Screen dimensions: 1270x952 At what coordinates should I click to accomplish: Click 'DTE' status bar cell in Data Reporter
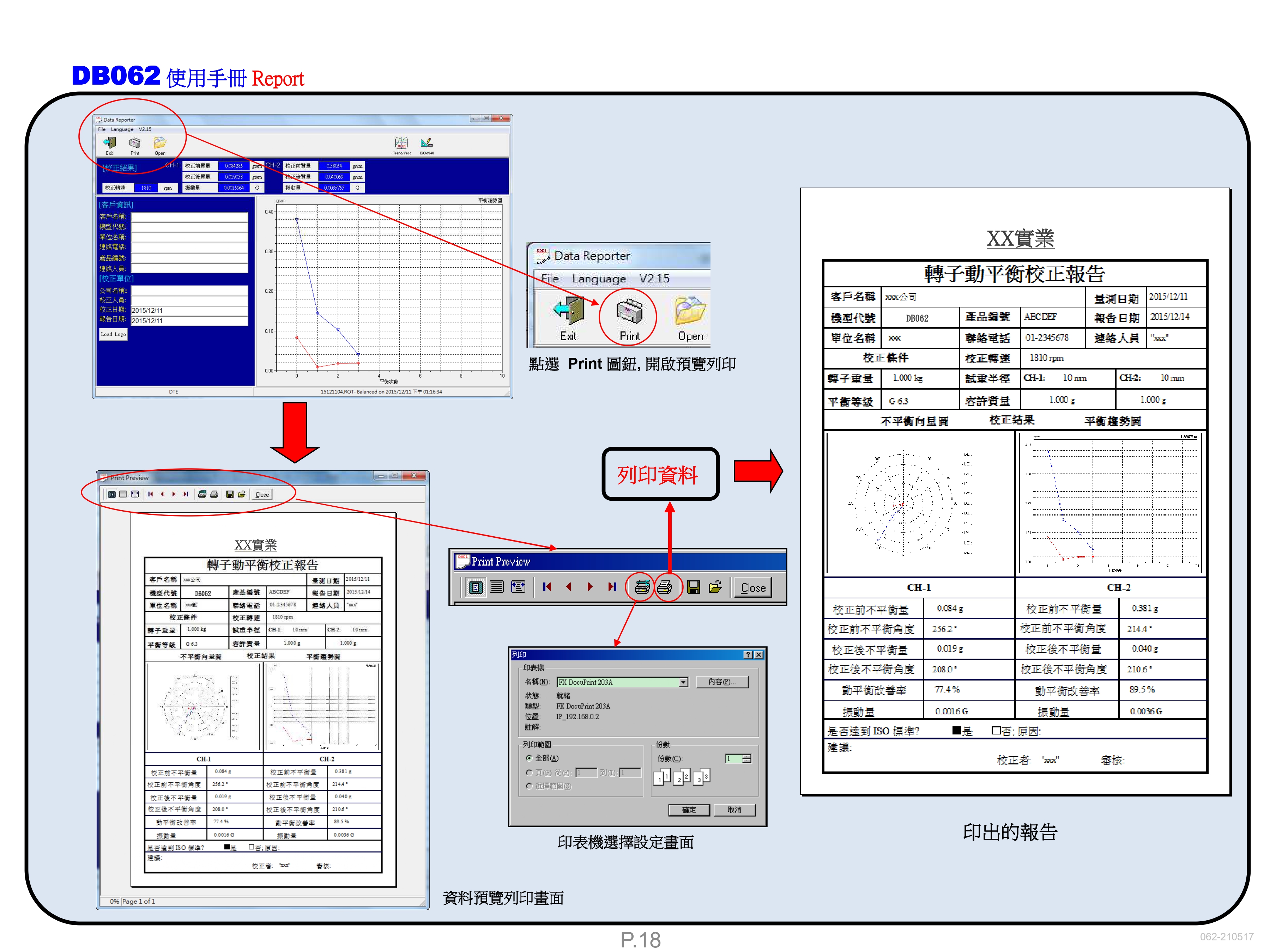click(x=174, y=392)
